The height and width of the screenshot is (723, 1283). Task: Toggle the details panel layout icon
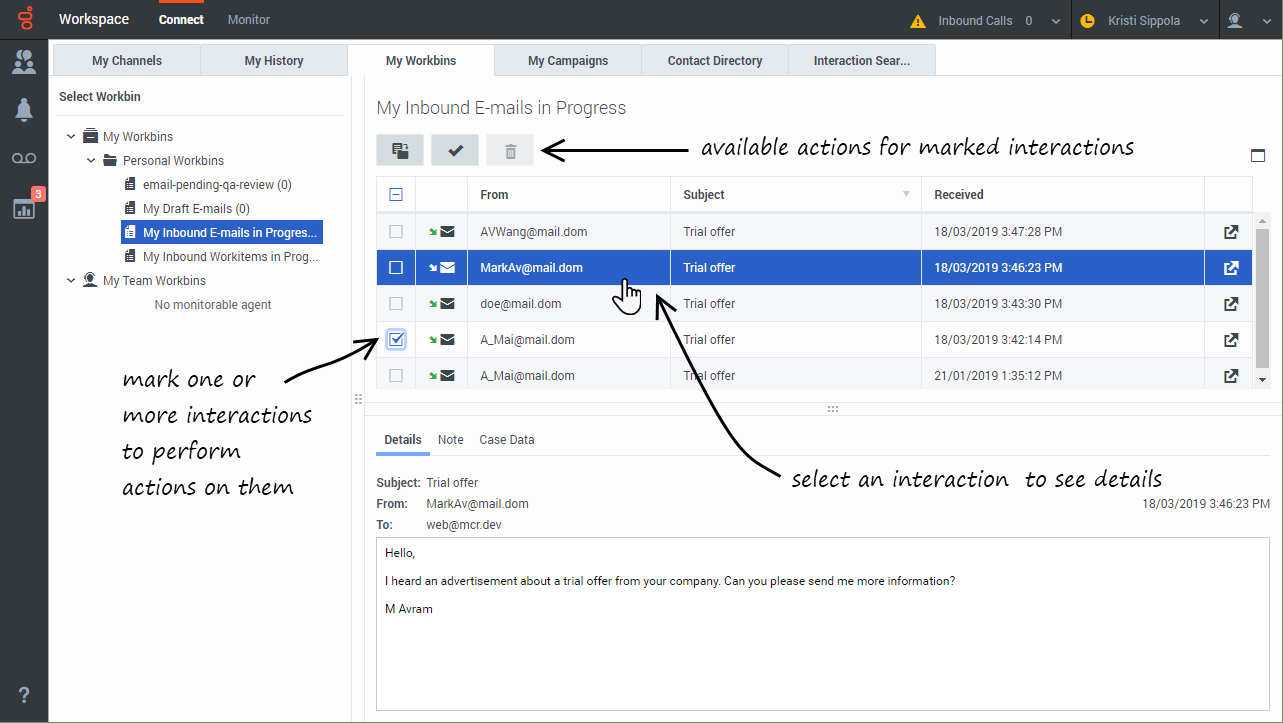[x=1258, y=155]
